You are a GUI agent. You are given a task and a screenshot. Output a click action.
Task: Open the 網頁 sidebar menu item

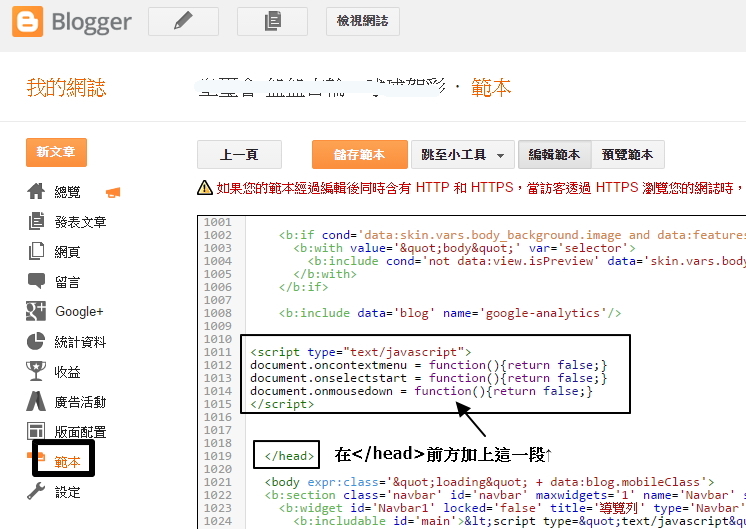tap(68, 252)
